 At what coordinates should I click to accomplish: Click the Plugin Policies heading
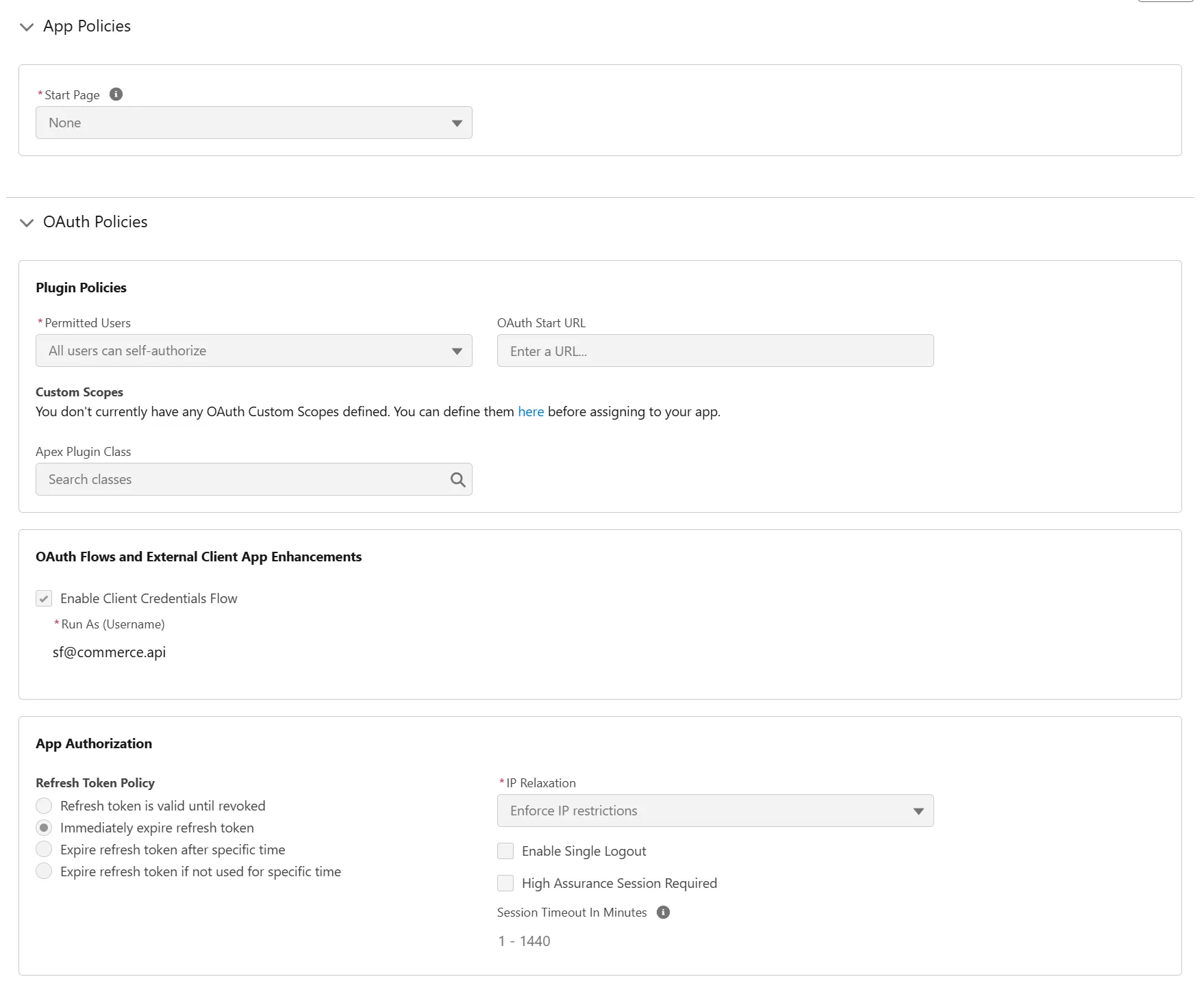click(81, 288)
